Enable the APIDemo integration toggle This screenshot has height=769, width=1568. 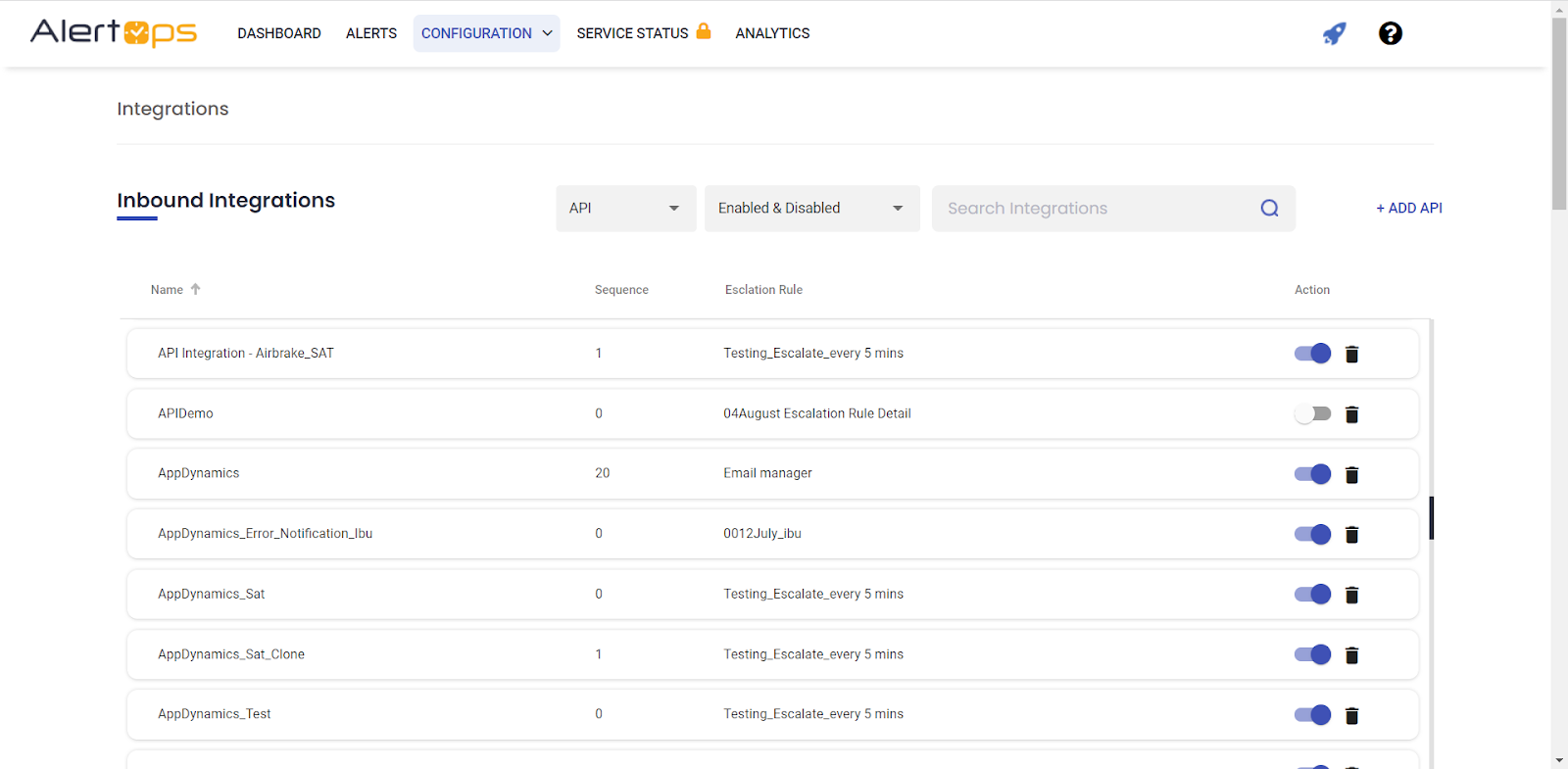click(x=1312, y=413)
